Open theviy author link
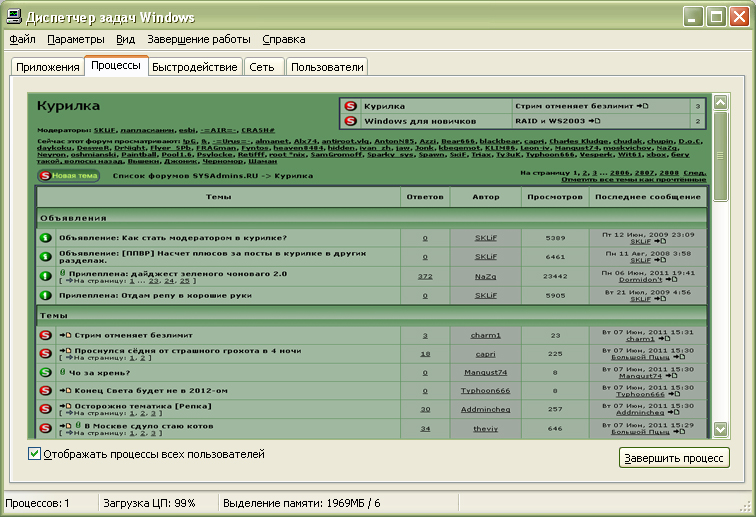Image resolution: width=756 pixels, height=517 pixels. click(x=486, y=429)
